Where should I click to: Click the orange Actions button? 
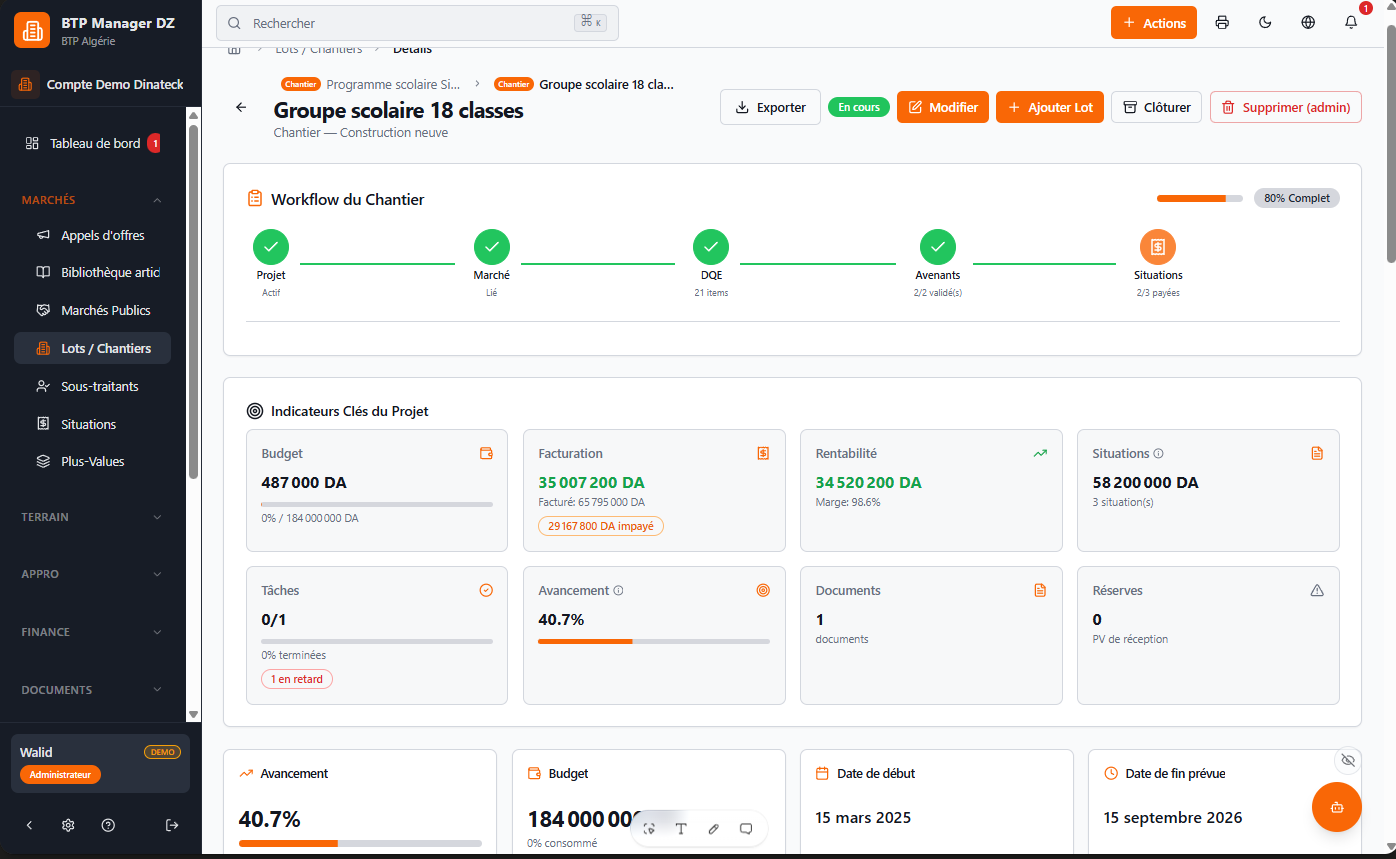(x=1154, y=23)
